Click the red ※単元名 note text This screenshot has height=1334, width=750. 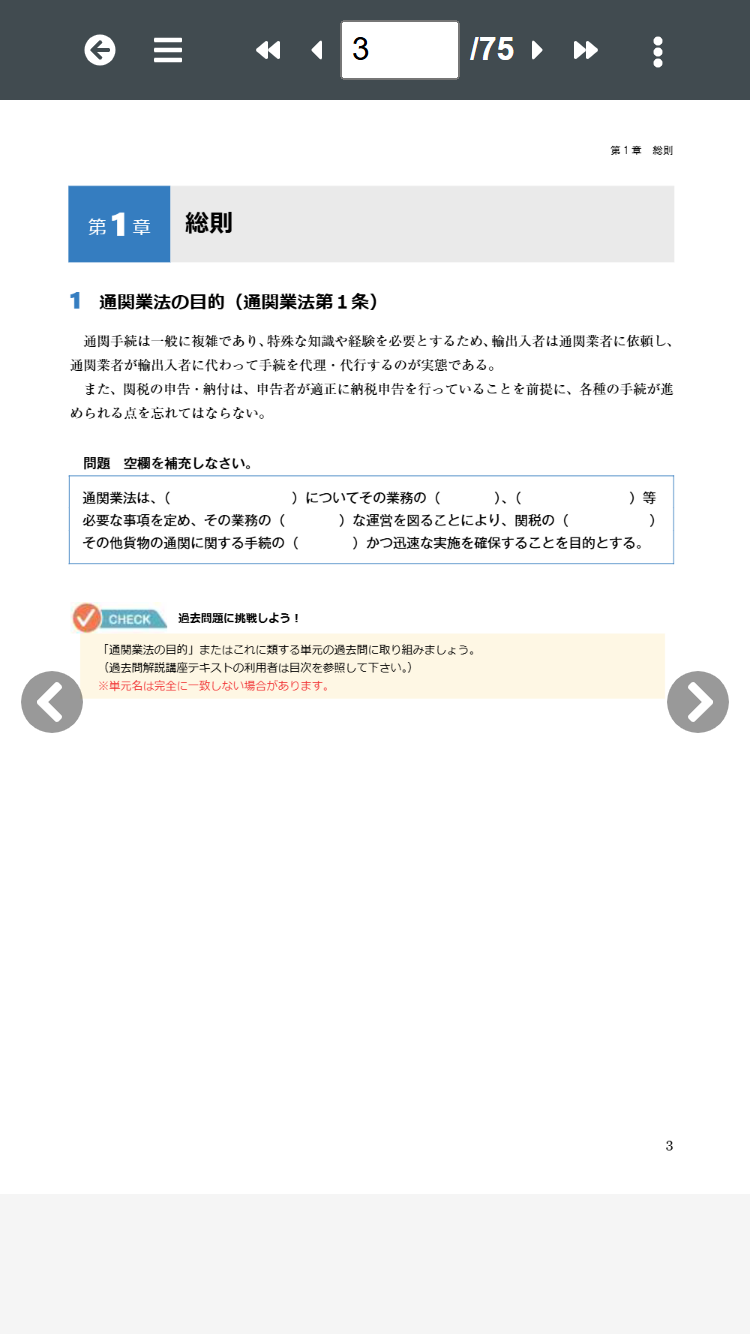(x=214, y=686)
